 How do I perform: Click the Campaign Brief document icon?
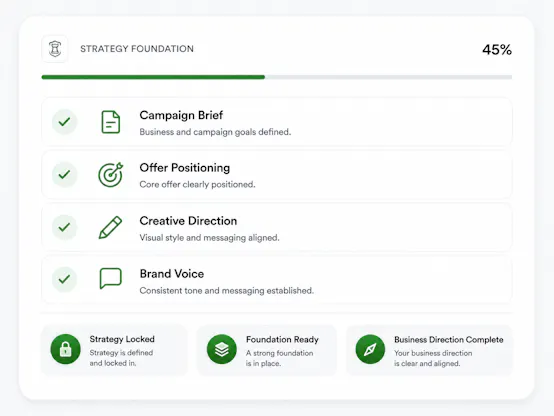tap(111, 122)
